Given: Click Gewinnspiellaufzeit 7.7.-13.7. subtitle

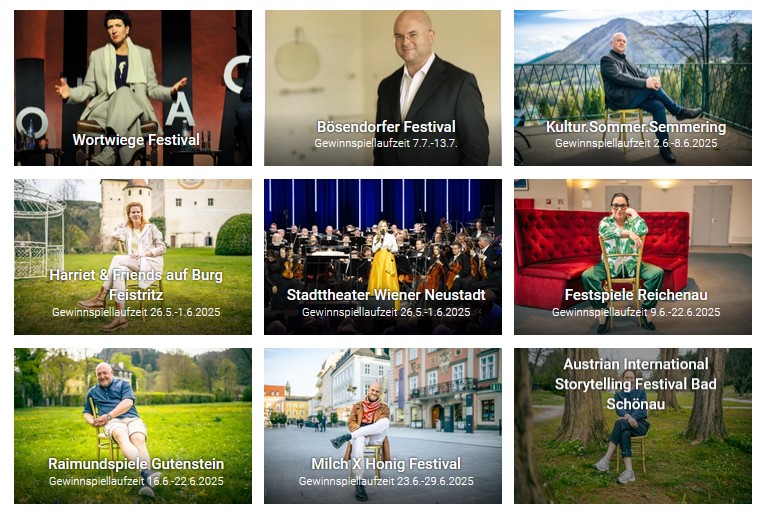Looking at the screenshot, I should (386, 144).
